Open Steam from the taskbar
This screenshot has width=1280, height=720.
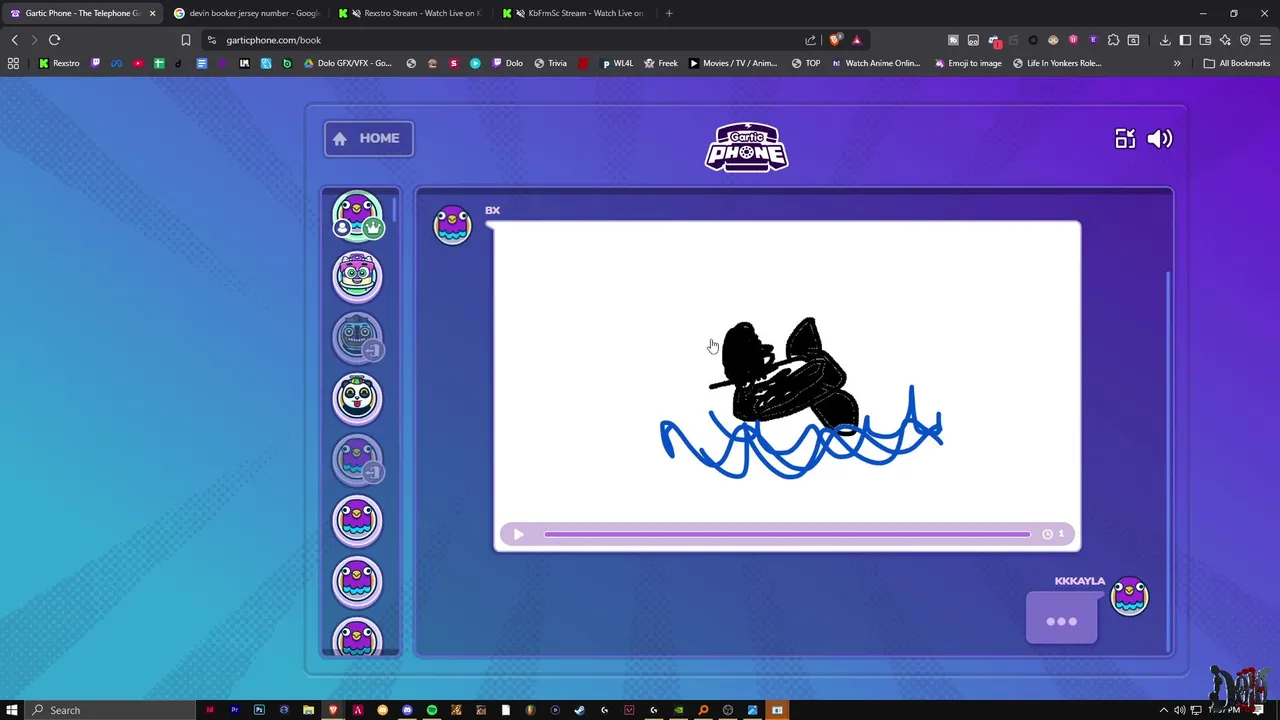[579, 710]
